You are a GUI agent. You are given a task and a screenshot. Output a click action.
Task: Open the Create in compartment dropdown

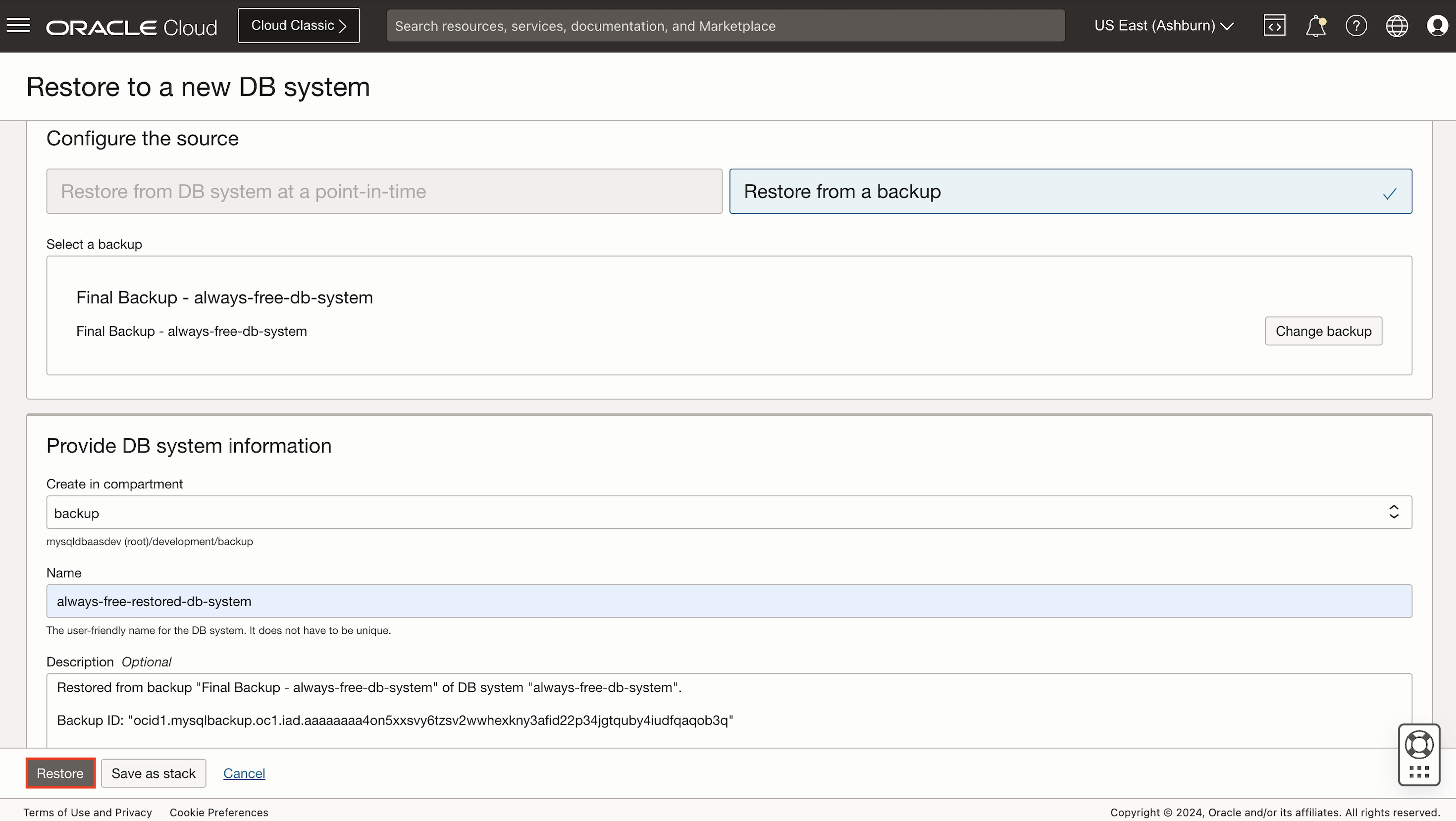click(x=728, y=513)
